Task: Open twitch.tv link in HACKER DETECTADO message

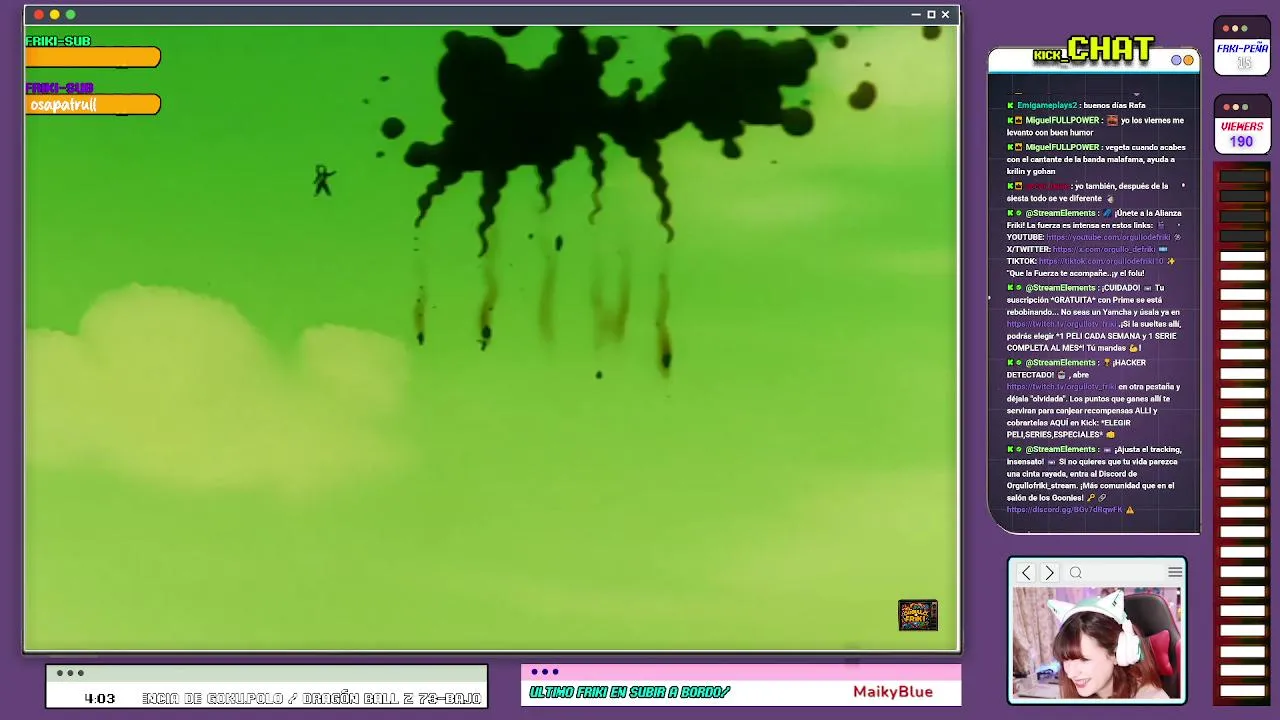Action: 1061,387
